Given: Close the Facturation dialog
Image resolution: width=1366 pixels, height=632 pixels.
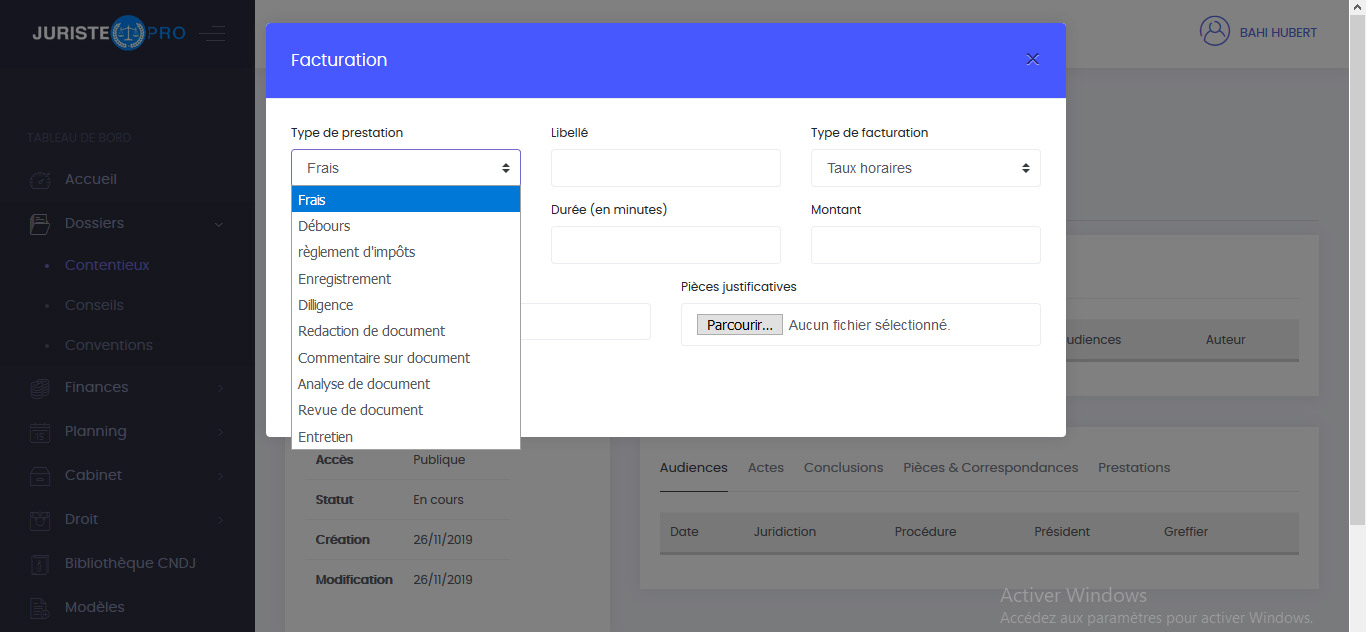Looking at the screenshot, I should coord(1033,59).
